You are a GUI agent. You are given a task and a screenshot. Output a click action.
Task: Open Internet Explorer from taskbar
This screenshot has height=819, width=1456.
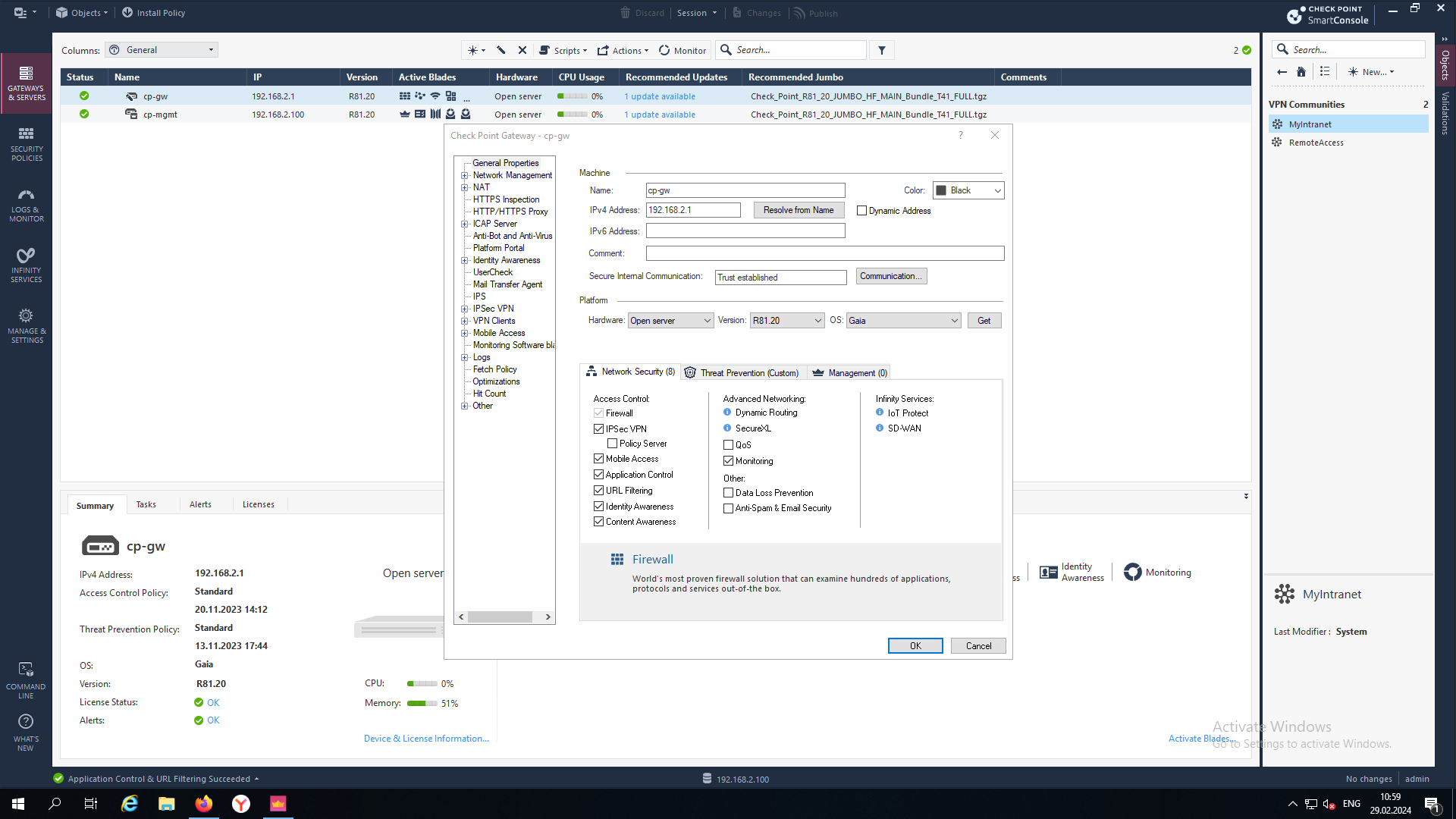coord(130,804)
